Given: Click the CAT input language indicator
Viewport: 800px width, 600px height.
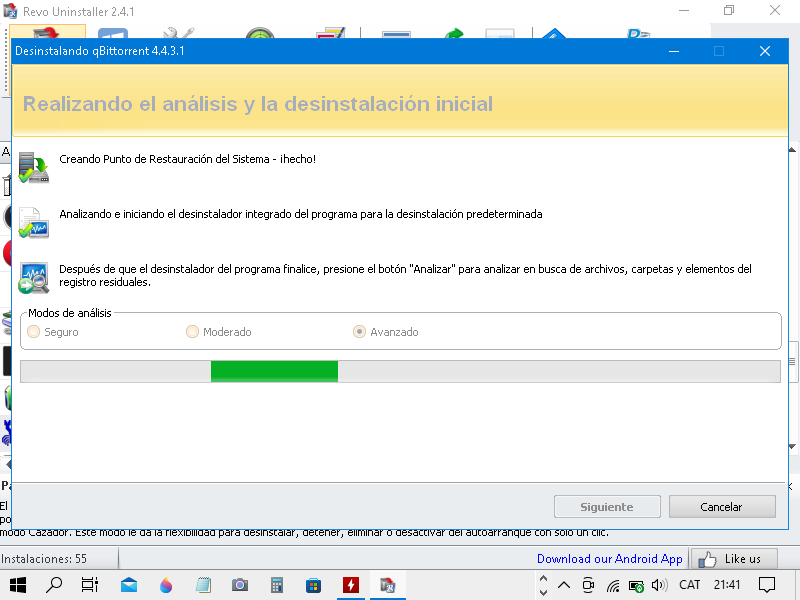Looking at the screenshot, I should tap(689, 585).
